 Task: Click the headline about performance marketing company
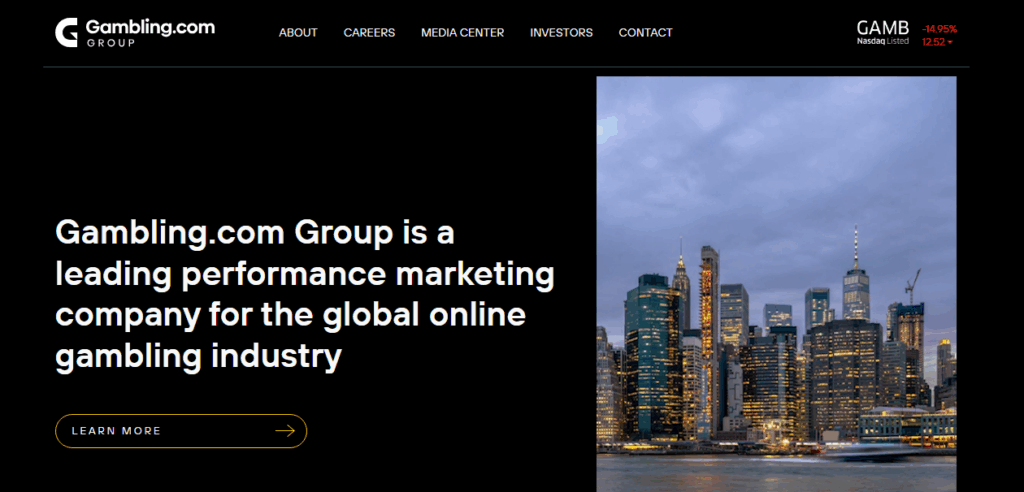coord(305,296)
